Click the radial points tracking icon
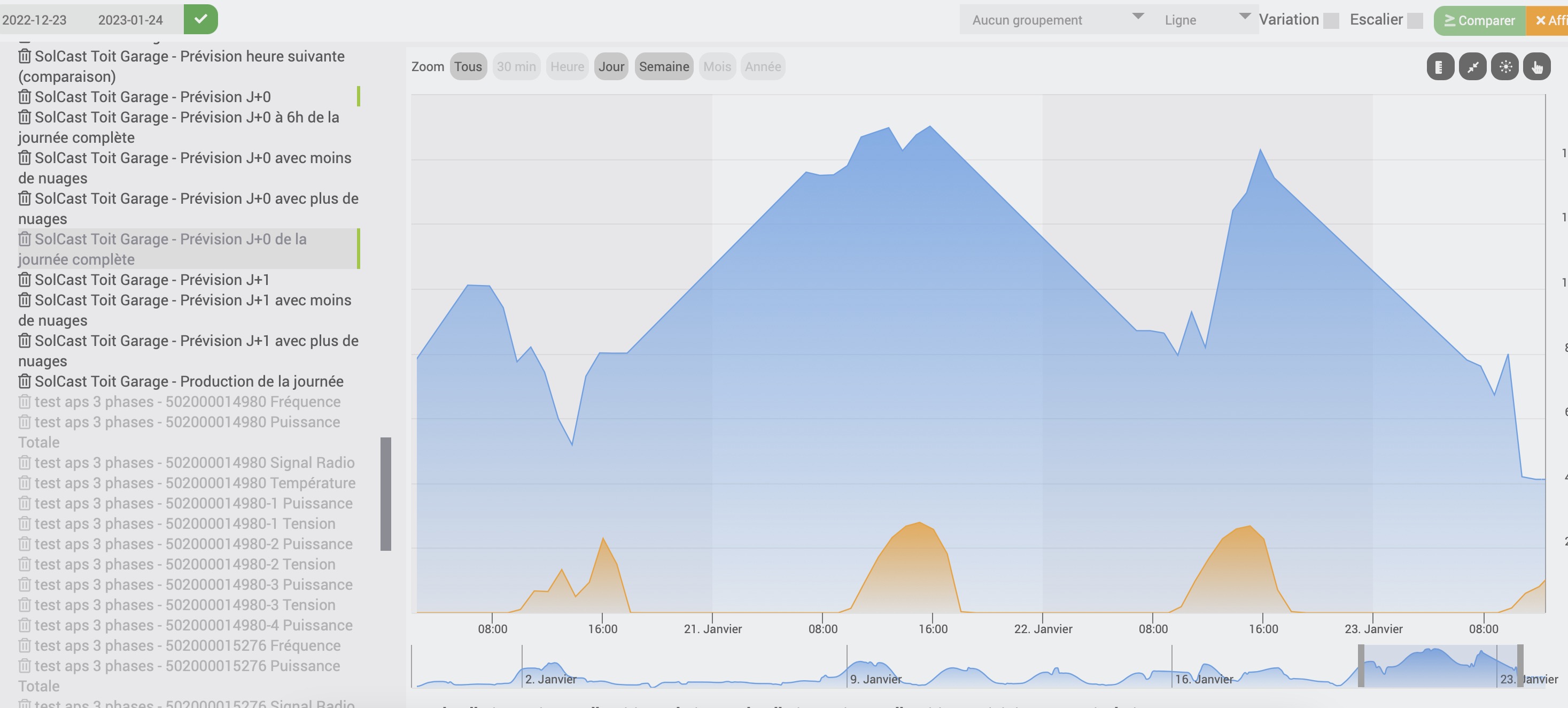The width and height of the screenshot is (1568, 708). [1505, 67]
